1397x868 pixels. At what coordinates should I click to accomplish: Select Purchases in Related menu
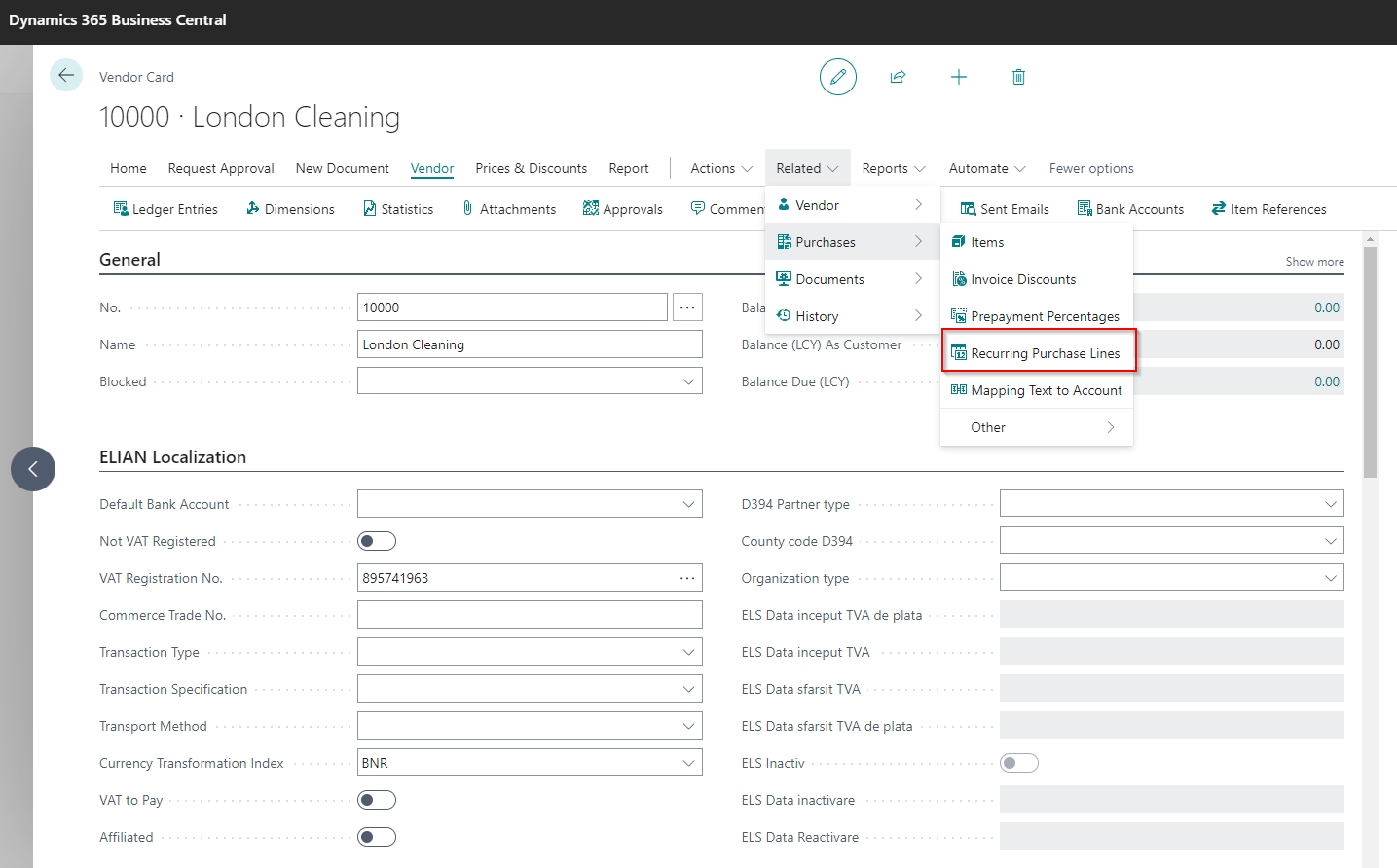click(853, 242)
